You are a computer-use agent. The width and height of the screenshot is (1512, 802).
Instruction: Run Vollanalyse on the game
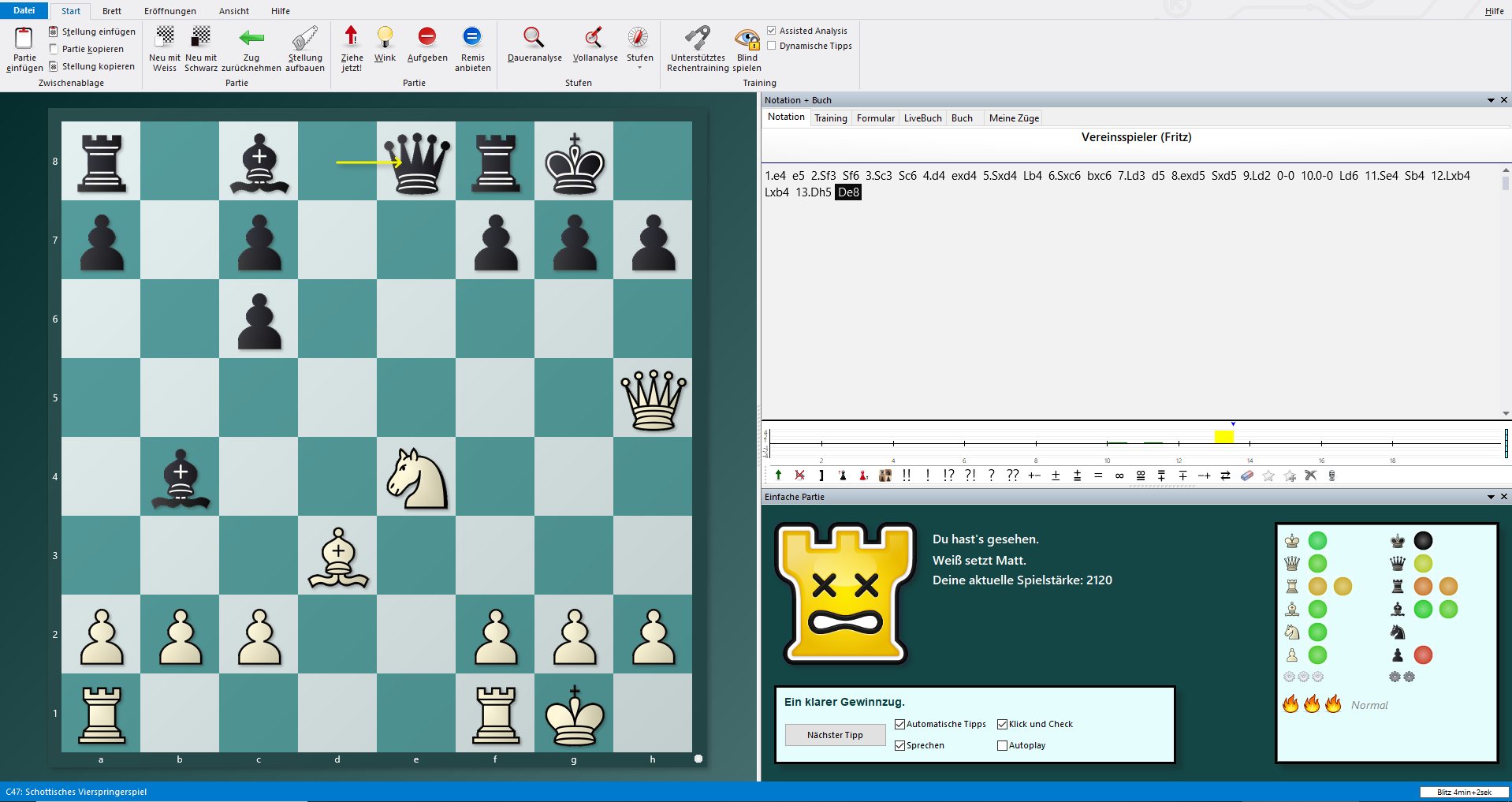[595, 43]
